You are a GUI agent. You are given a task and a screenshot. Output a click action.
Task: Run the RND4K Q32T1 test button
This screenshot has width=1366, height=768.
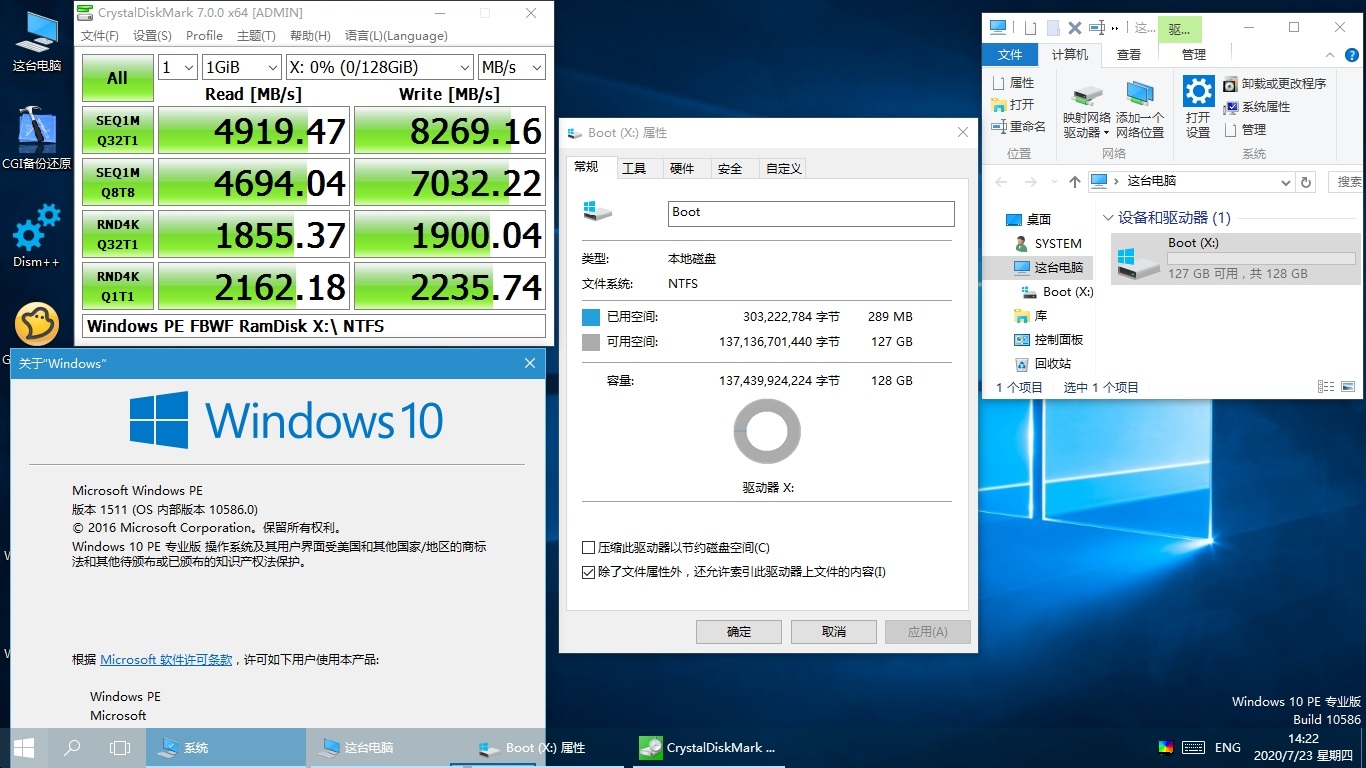point(117,235)
